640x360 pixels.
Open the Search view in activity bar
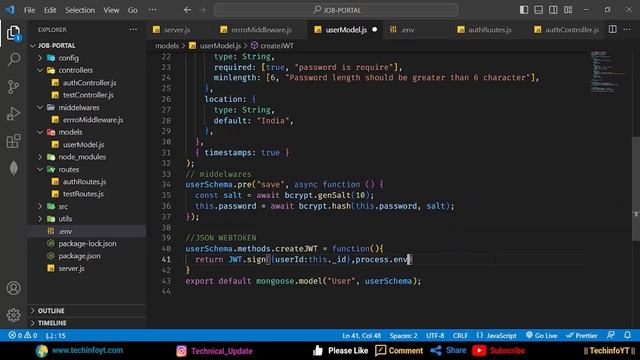13,60
